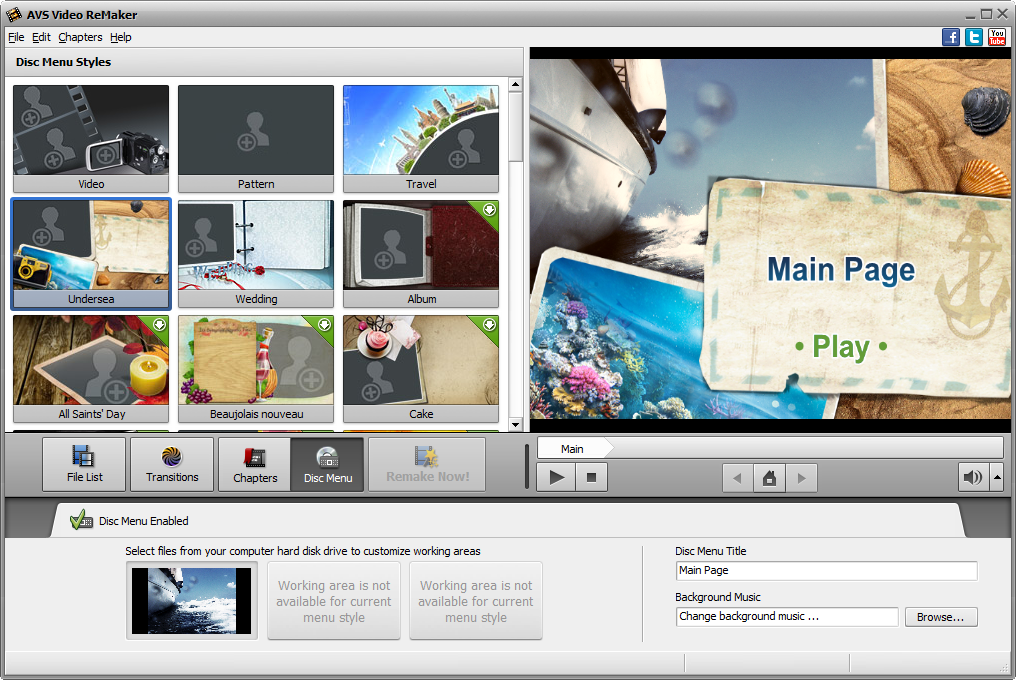1016x680 pixels.
Task: Open the File menu
Action: pyautogui.click(x=16, y=37)
